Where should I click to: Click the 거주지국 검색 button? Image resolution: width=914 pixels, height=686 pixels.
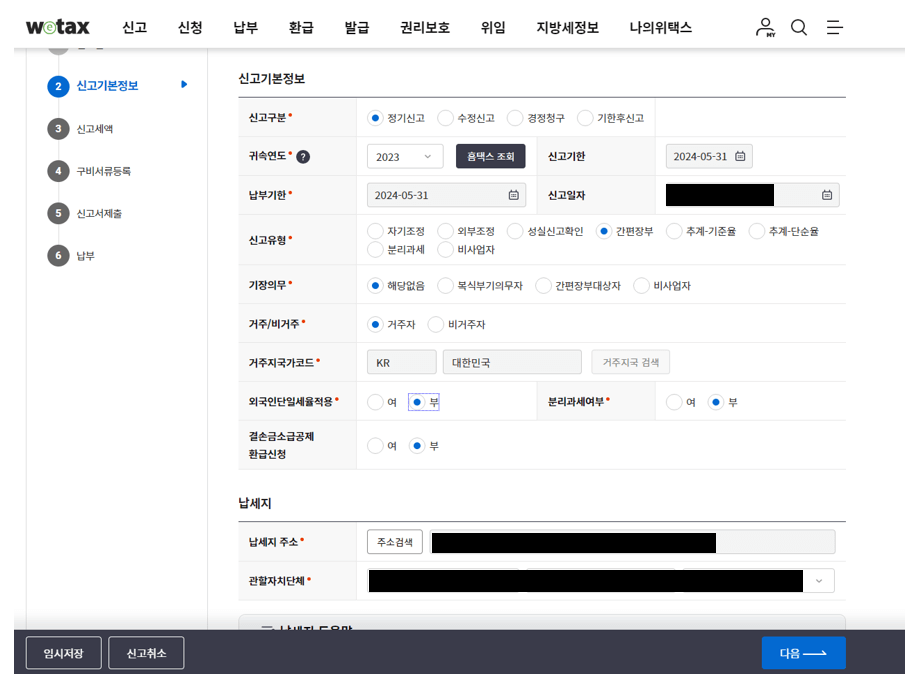point(631,362)
